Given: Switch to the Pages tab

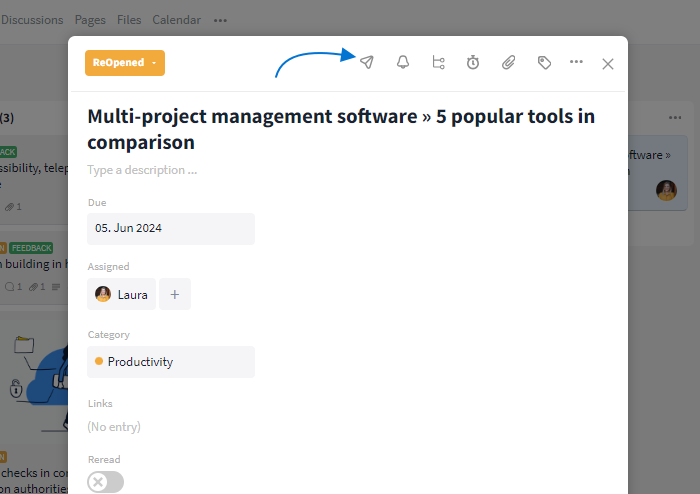Looking at the screenshot, I should pos(90,20).
